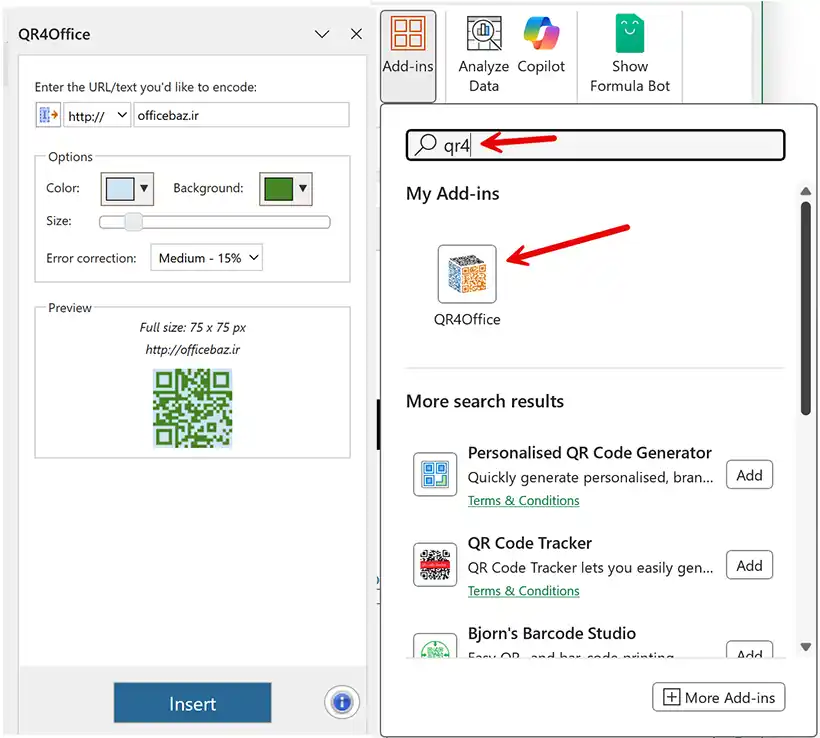
Task: Click the Personalised QR Code Generator title
Action: [x=589, y=452]
